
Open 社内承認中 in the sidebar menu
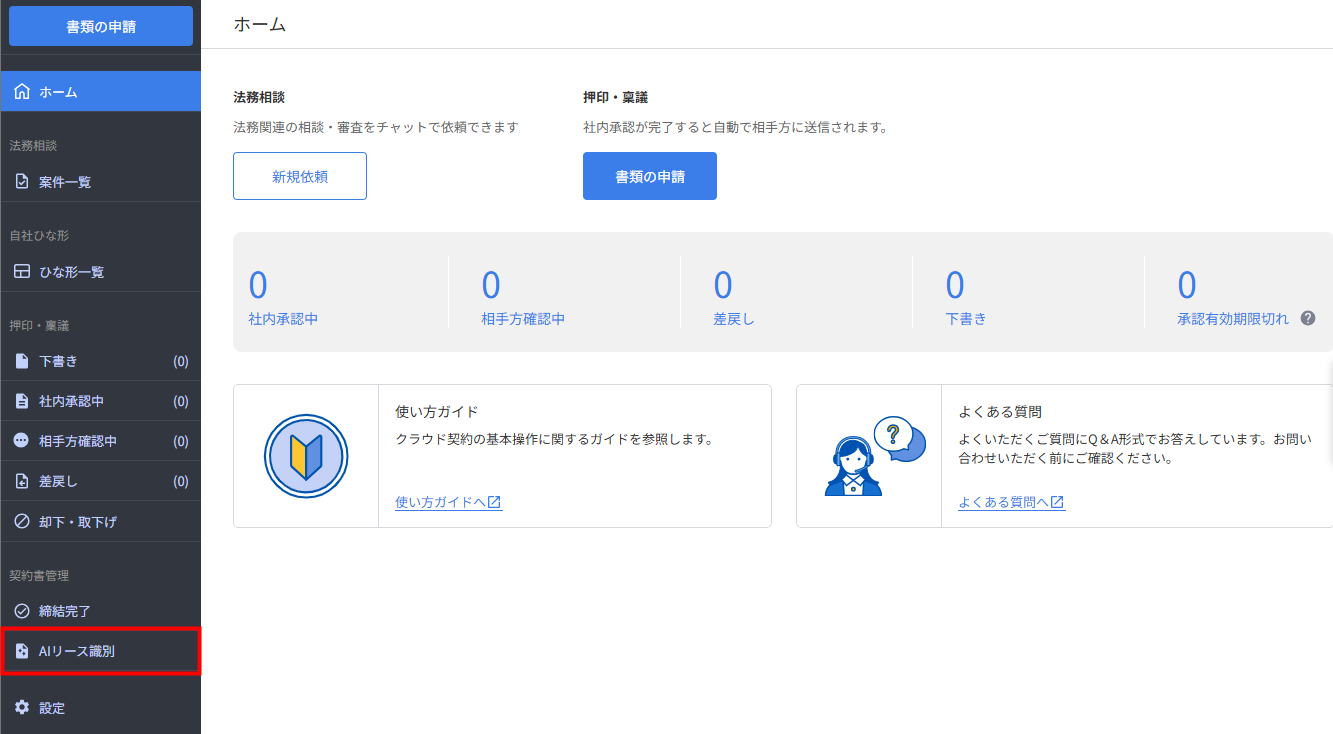[x=72, y=401]
